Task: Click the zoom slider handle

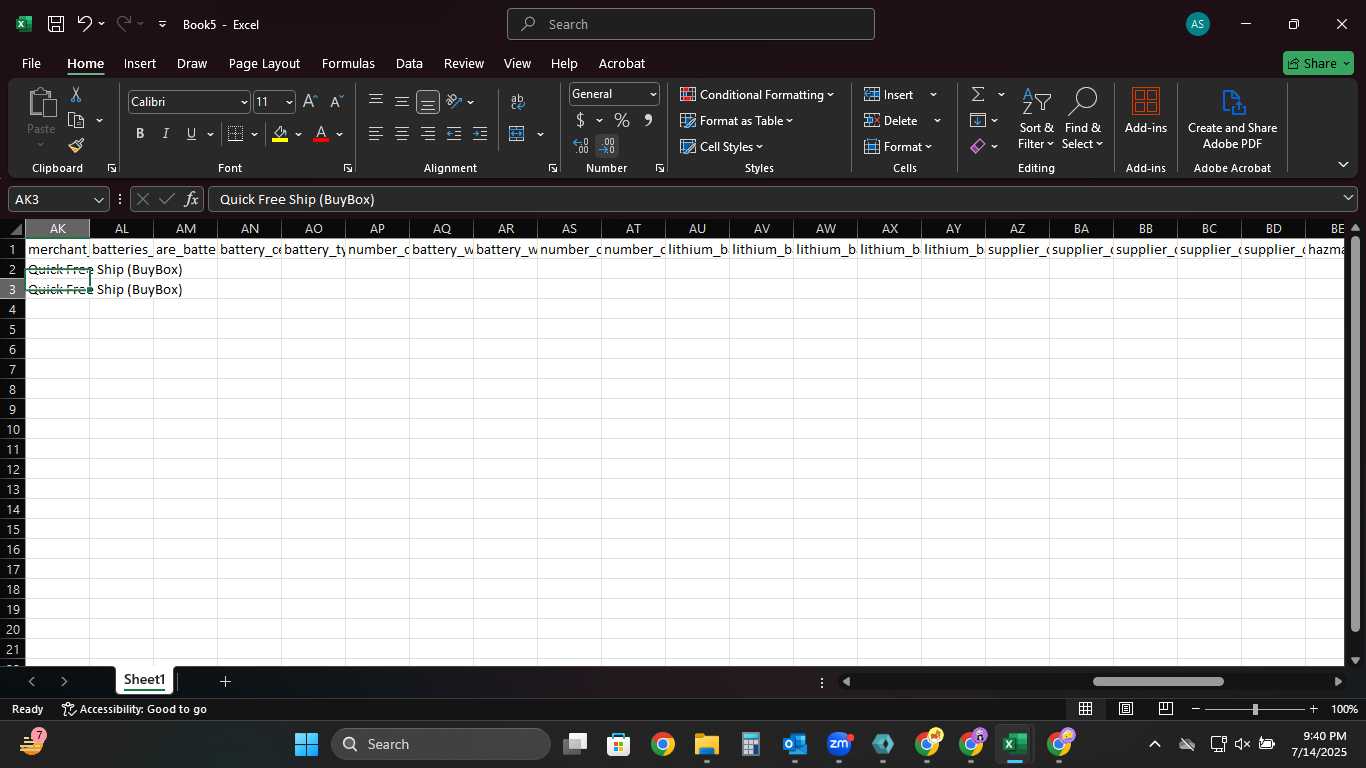Action: 1255,709
